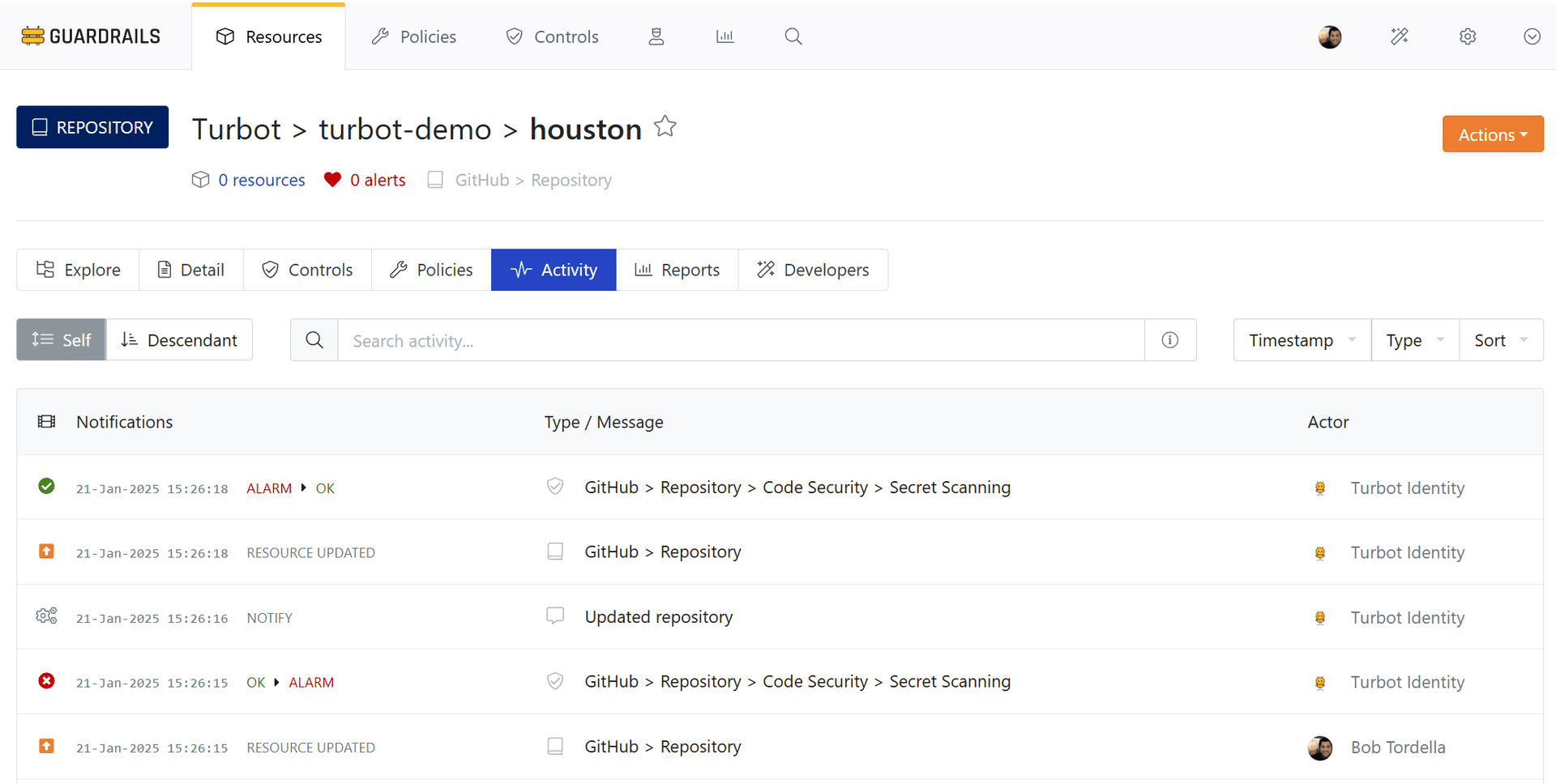The width and height of the screenshot is (1556, 784).
Task: Open the Sort dropdown
Action: (1500, 339)
